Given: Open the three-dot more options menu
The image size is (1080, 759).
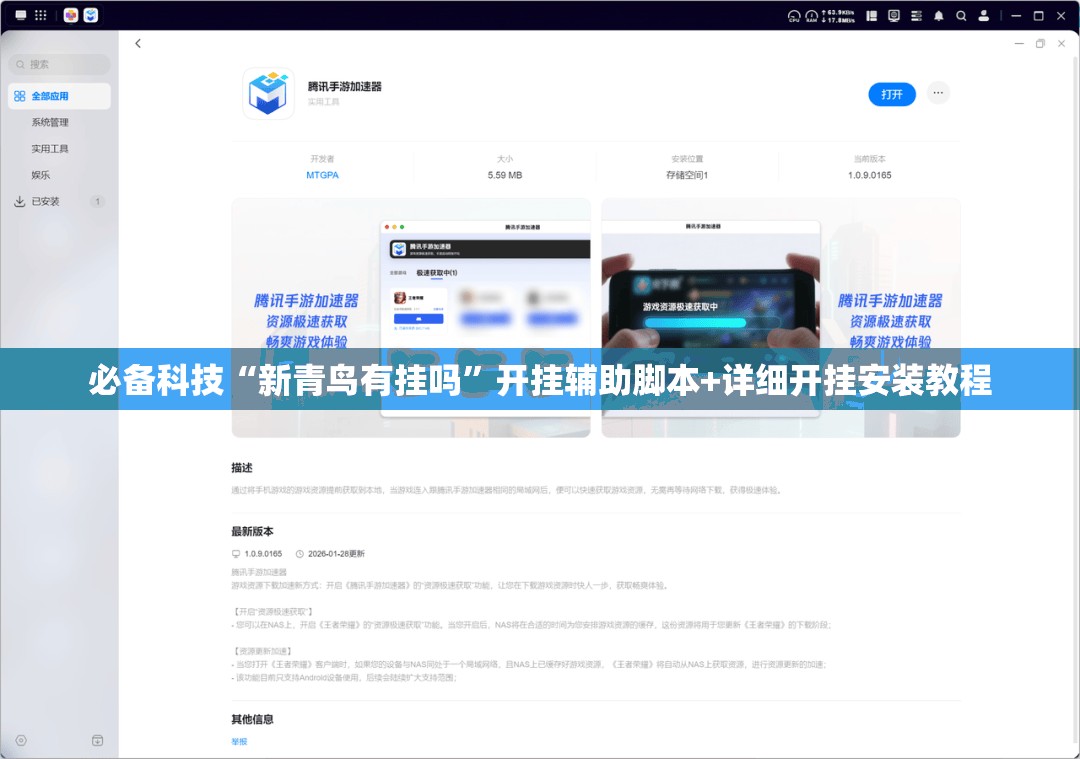Looking at the screenshot, I should click(938, 93).
